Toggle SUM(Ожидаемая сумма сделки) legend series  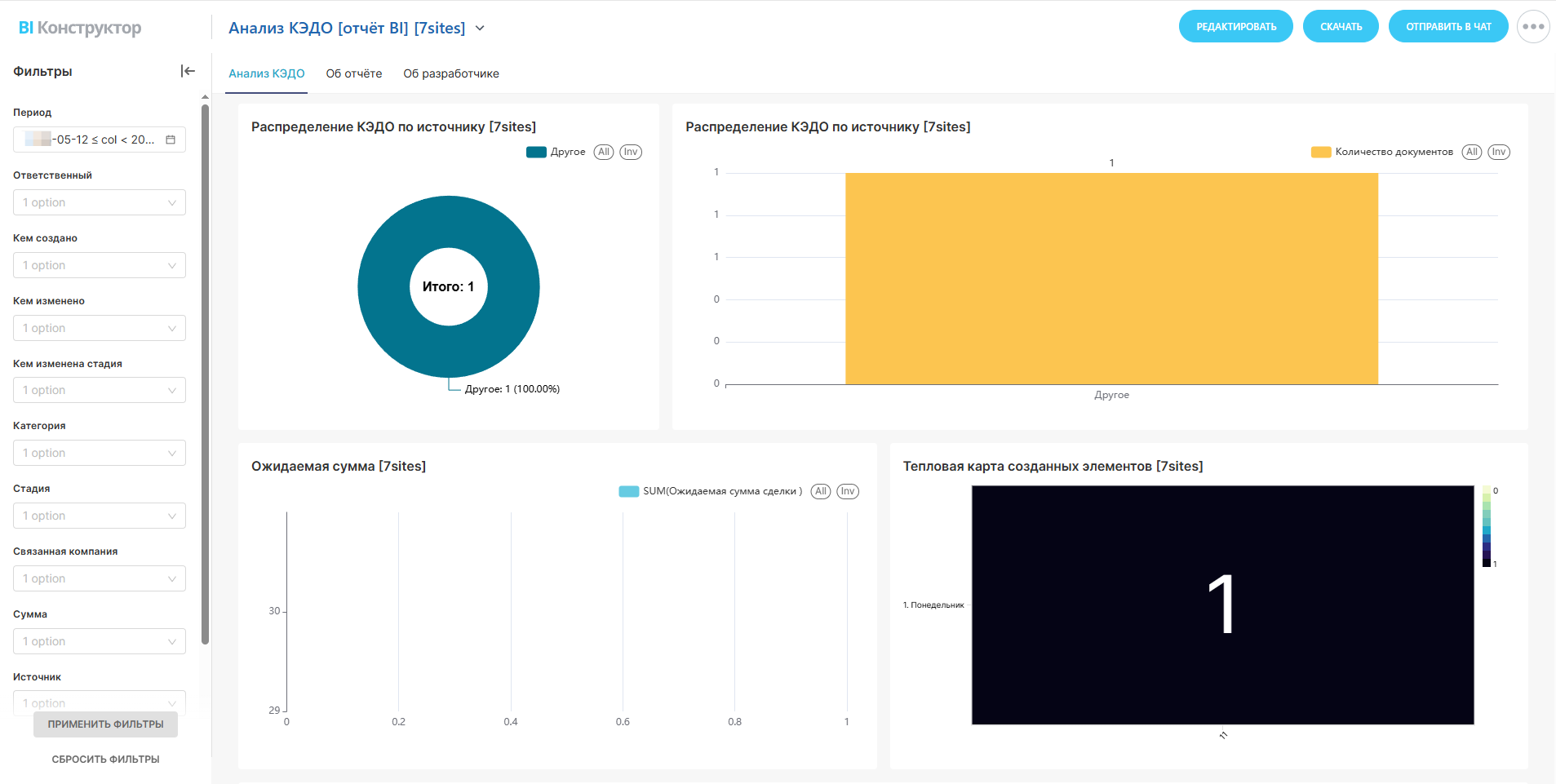click(711, 491)
